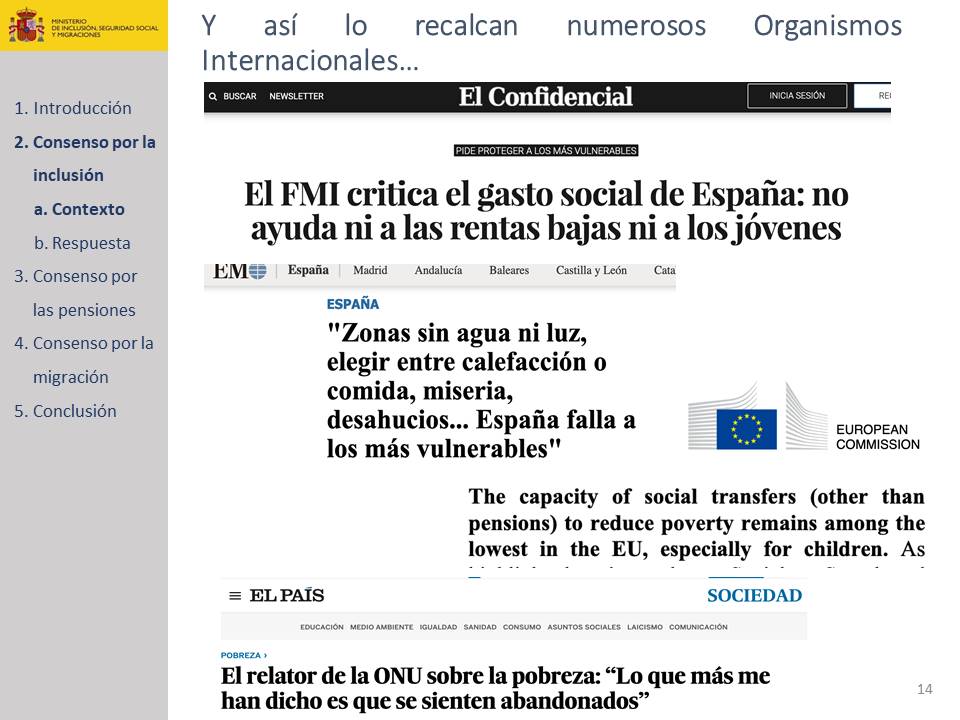960x720 pixels.
Task: Open SANIDAD in El País submenu
Action: point(480,627)
